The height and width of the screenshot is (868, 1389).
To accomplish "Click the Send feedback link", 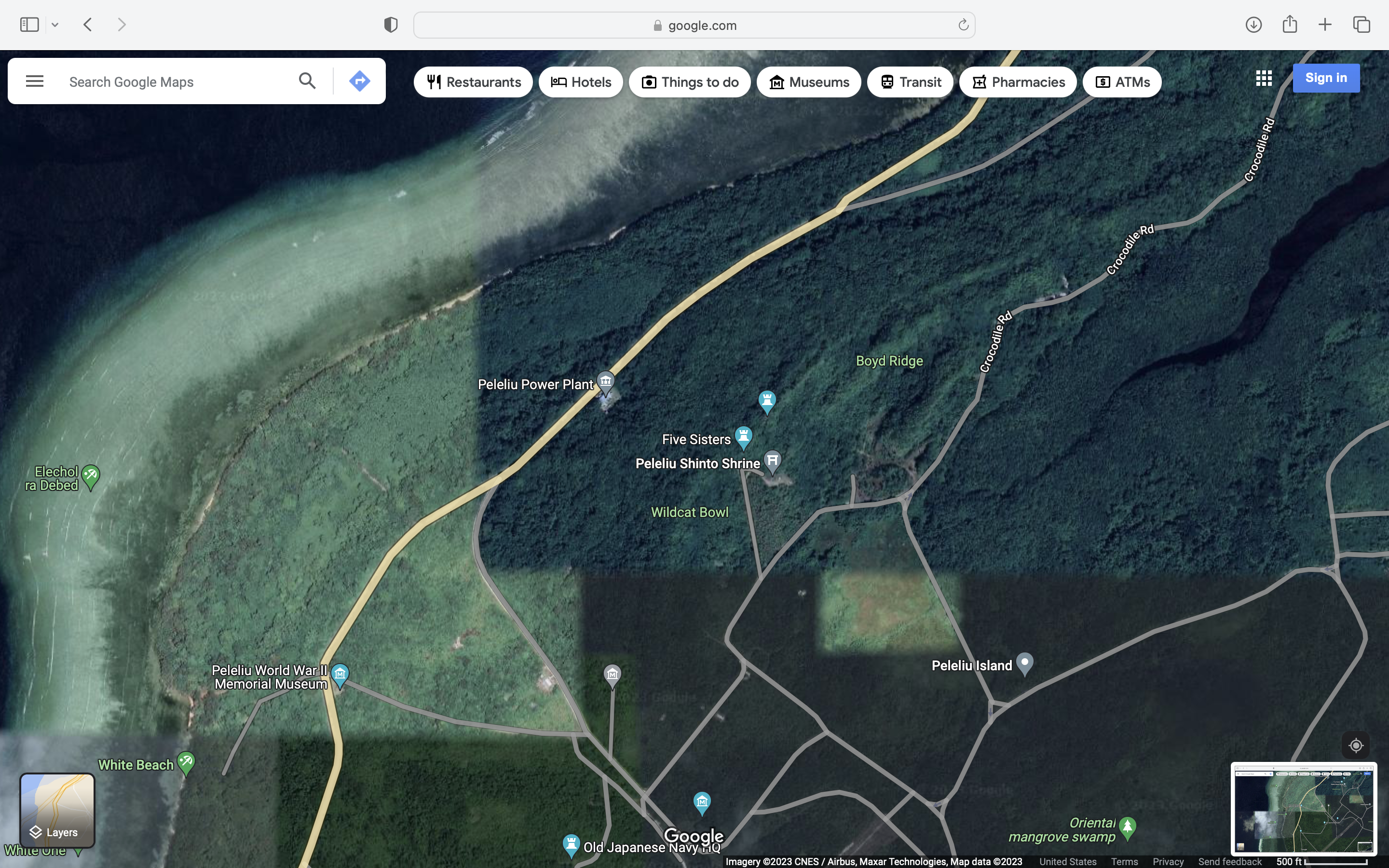I will [x=1229, y=862].
